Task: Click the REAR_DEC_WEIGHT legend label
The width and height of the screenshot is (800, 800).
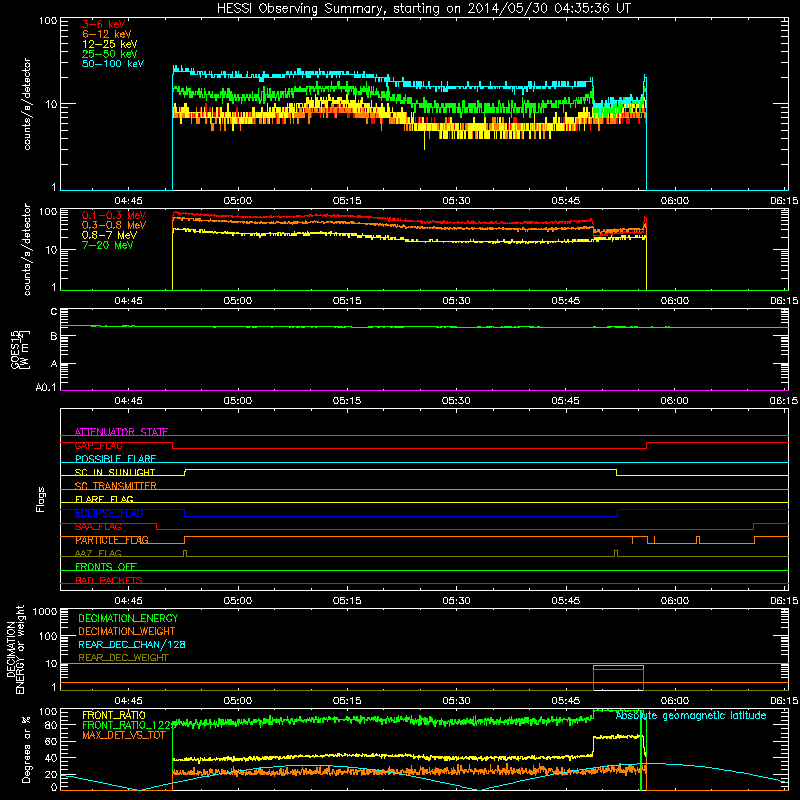Action: (123, 658)
